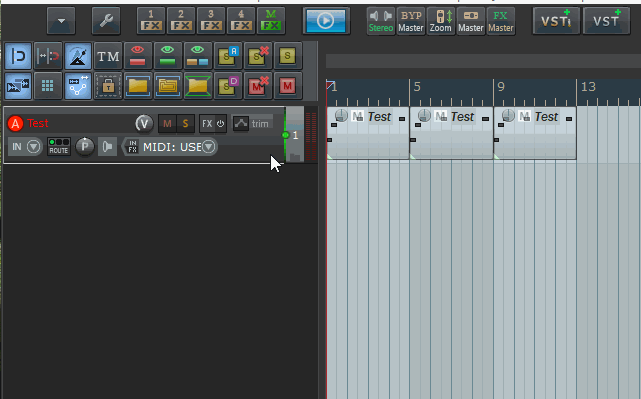This screenshot has height=399, width=641.
Task: Click the red eye visibility icon
Action: (138, 56)
